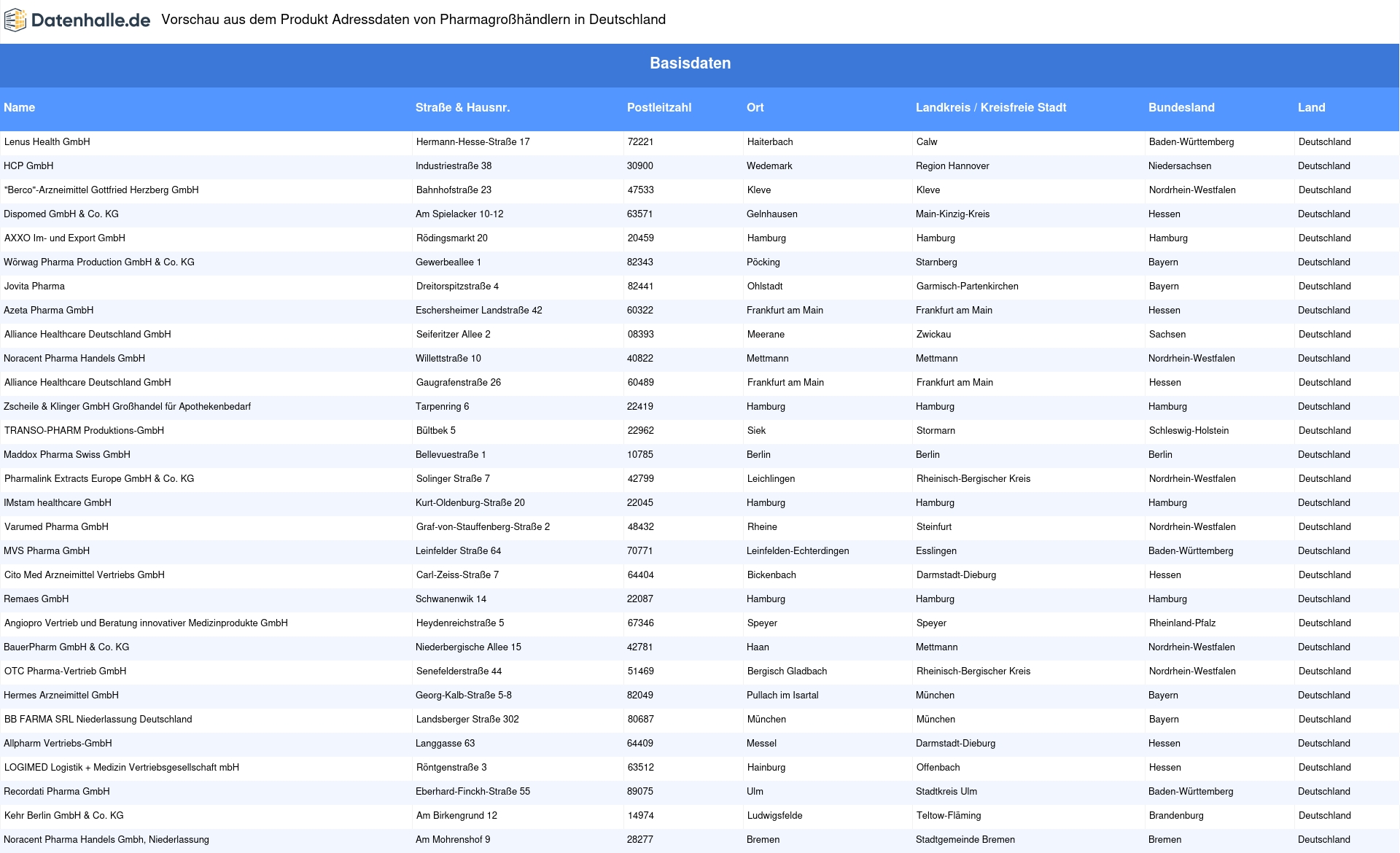Click Zscheile & Klinger GmbH name
1400x853 pixels.
(x=127, y=406)
